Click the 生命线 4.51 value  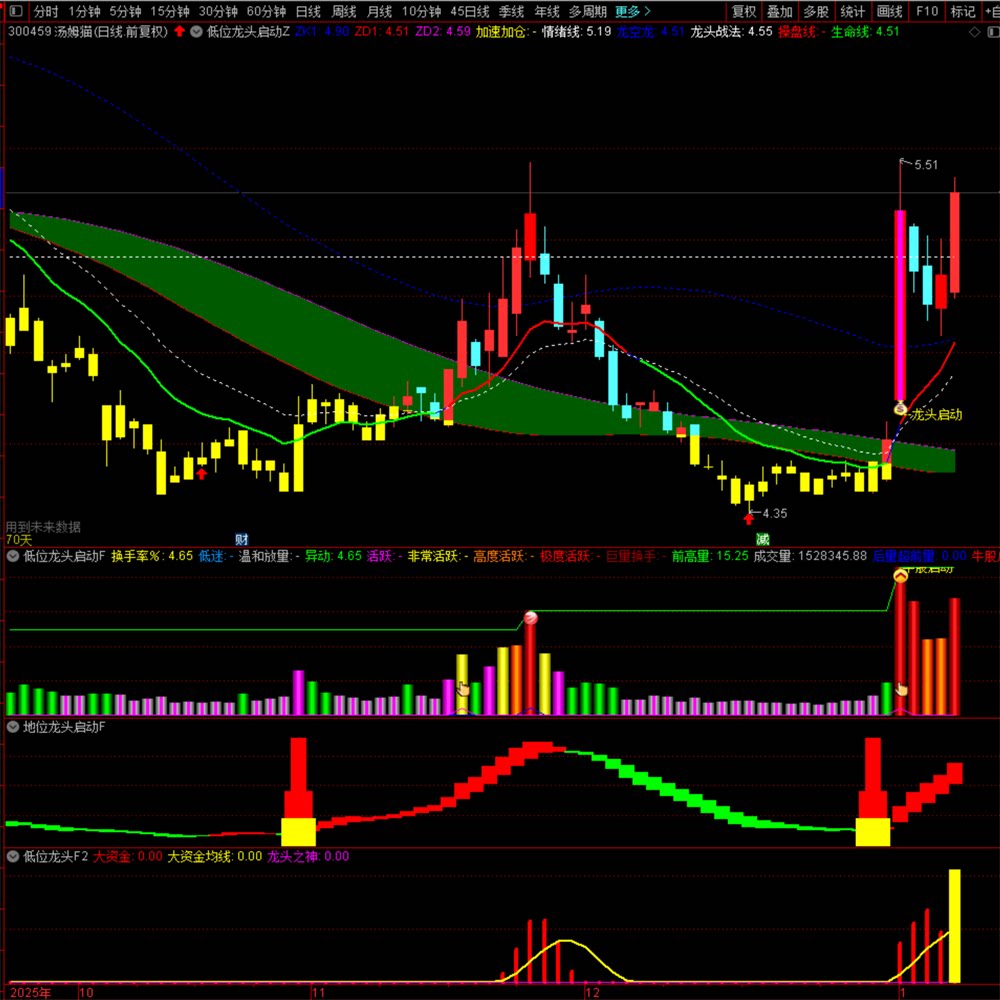pos(865,31)
